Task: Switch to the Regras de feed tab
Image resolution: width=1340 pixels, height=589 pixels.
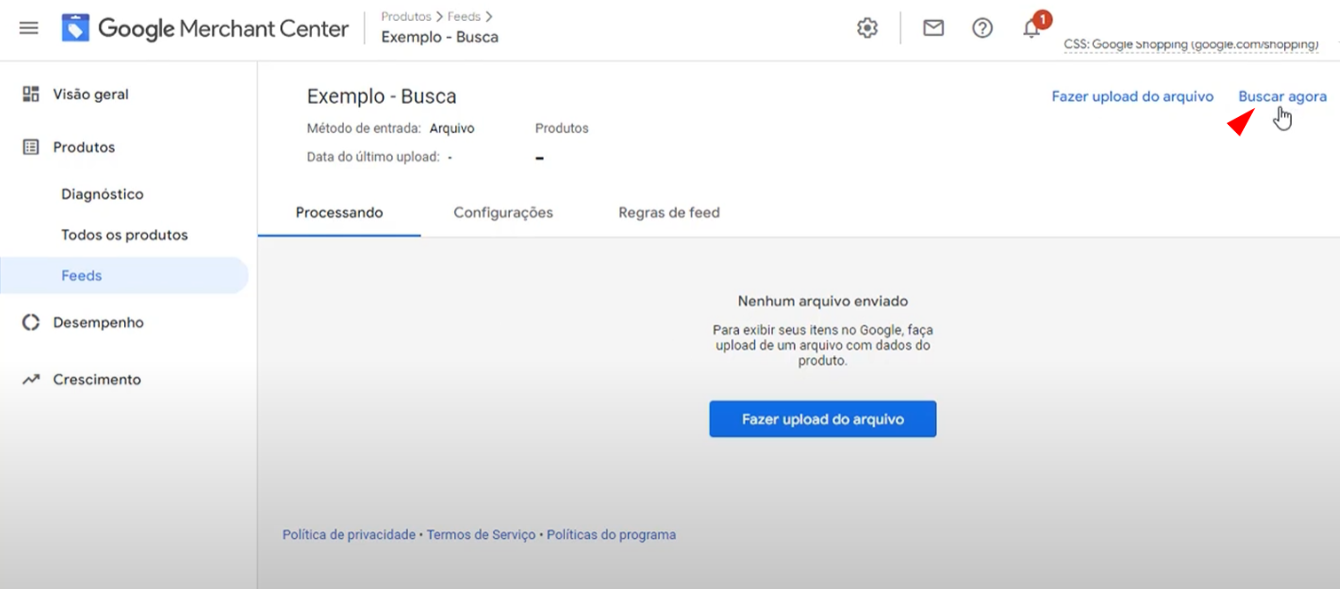Action: pos(669,212)
